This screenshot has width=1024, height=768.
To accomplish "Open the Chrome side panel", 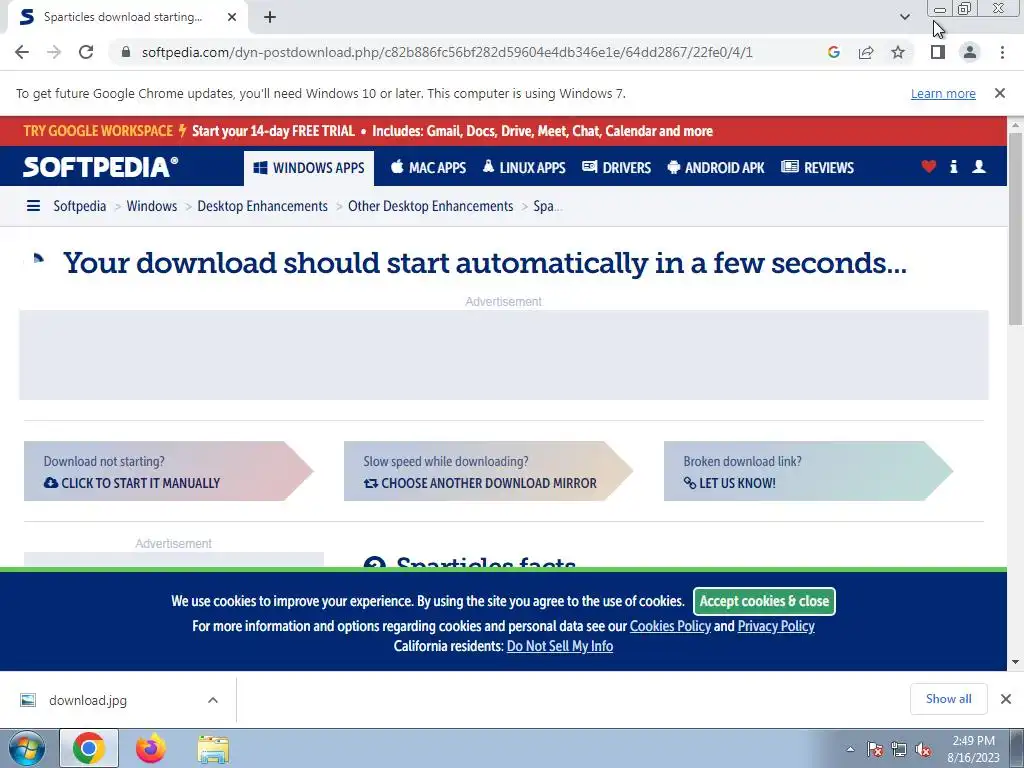I will click(938, 52).
